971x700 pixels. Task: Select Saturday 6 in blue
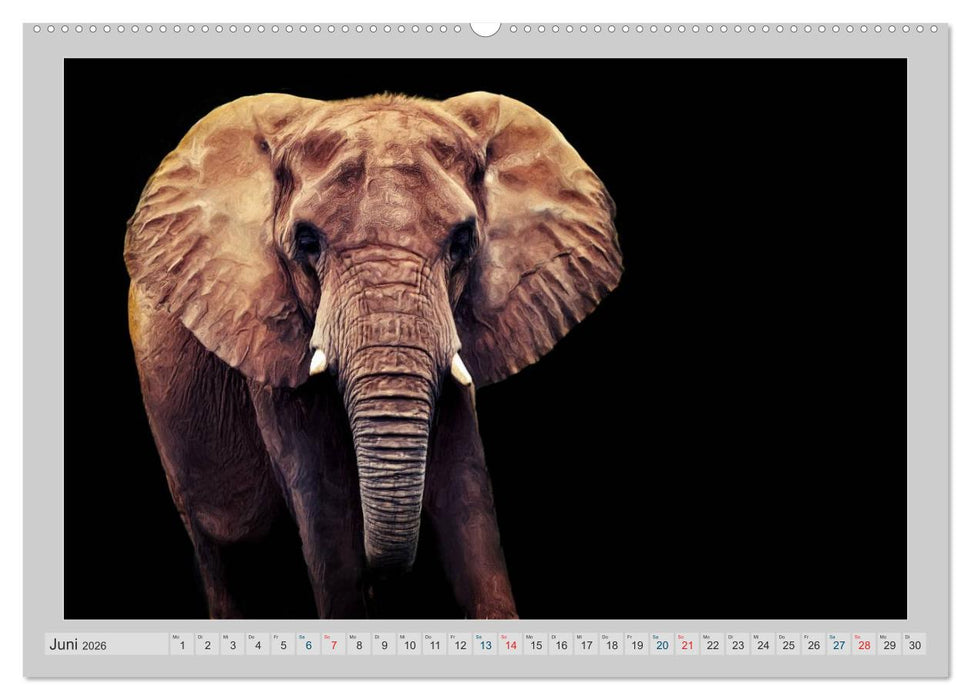[x=308, y=645]
